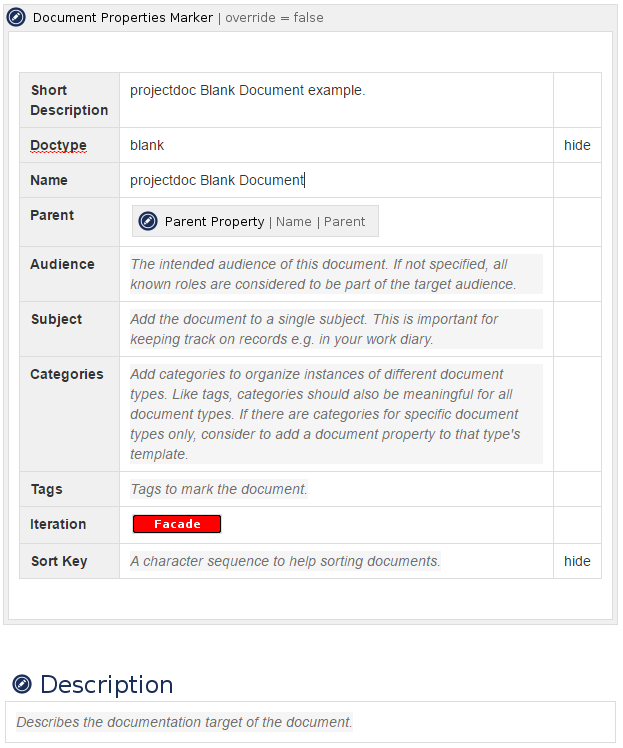Click the 'Doctype' header cell
623x748 pixels.
click(x=70, y=145)
